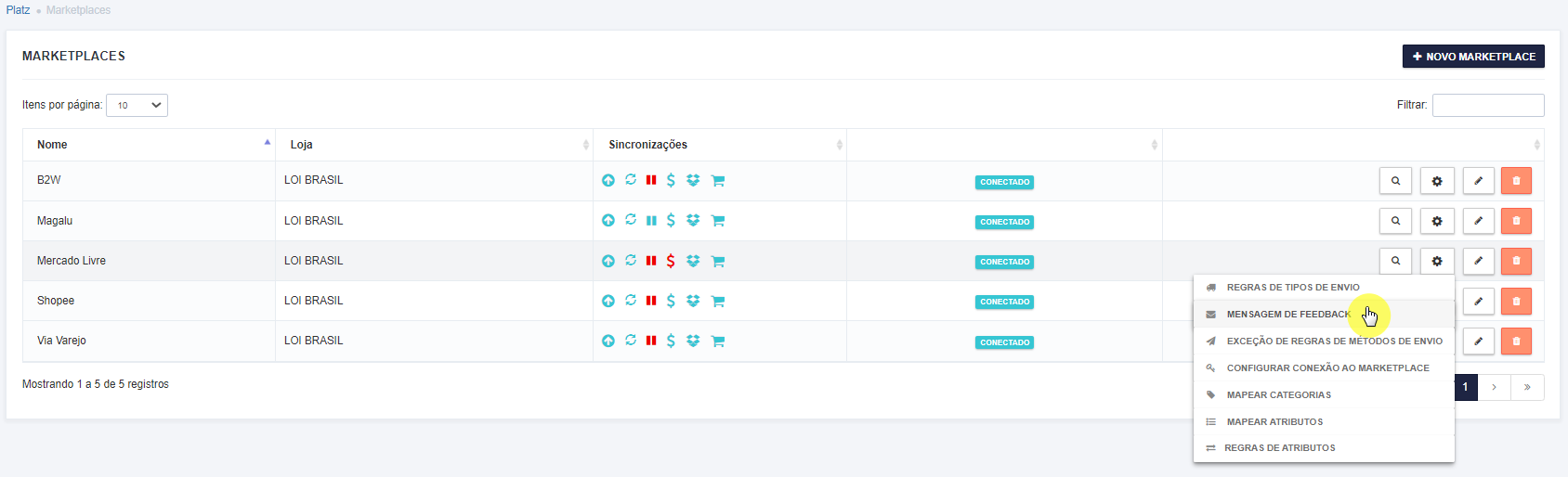Open the Itens por página dropdown
The height and width of the screenshot is (477, 1568).
[x=137, y=105]
